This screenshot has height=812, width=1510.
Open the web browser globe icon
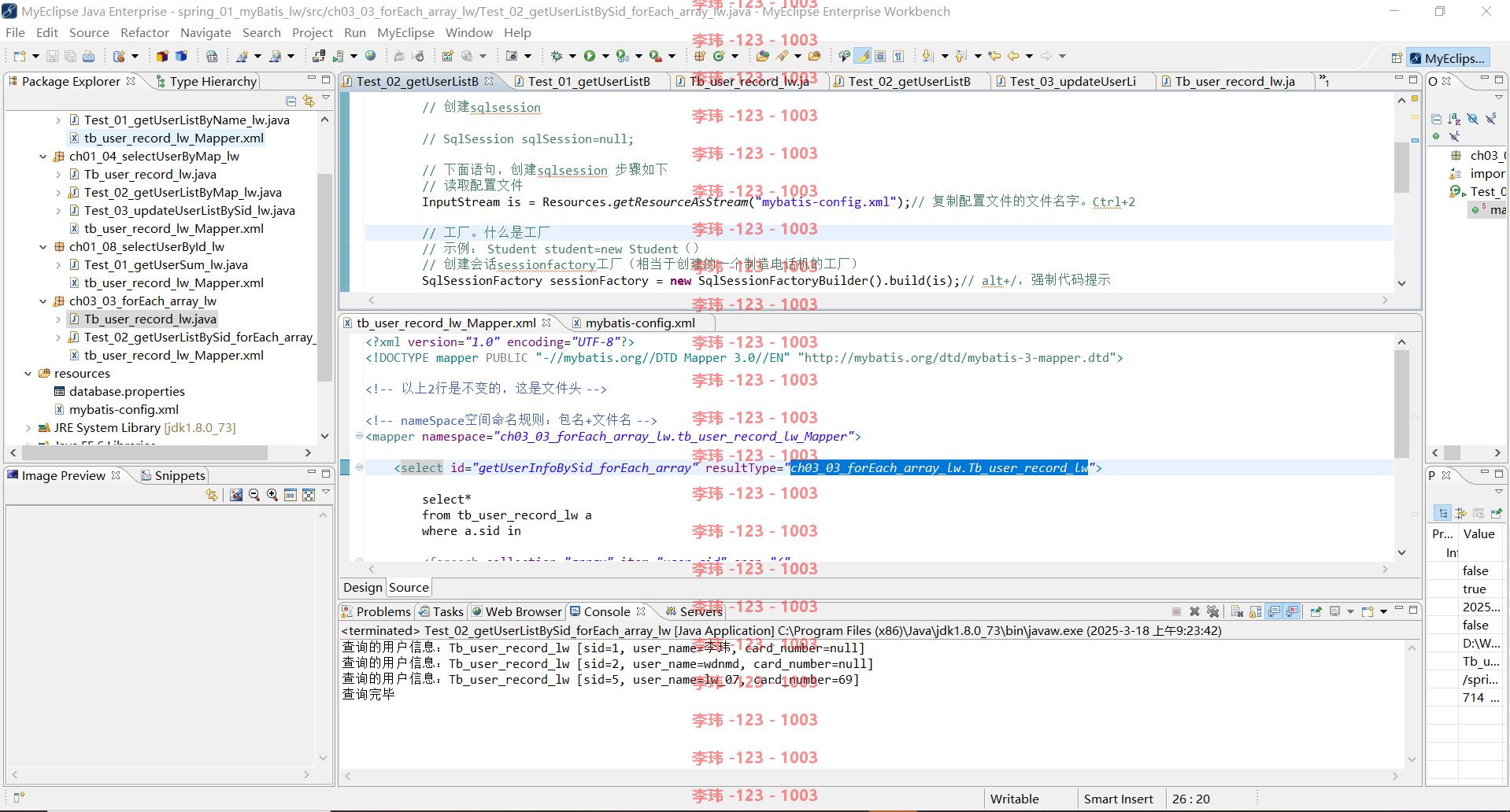(x=370, y=56)
